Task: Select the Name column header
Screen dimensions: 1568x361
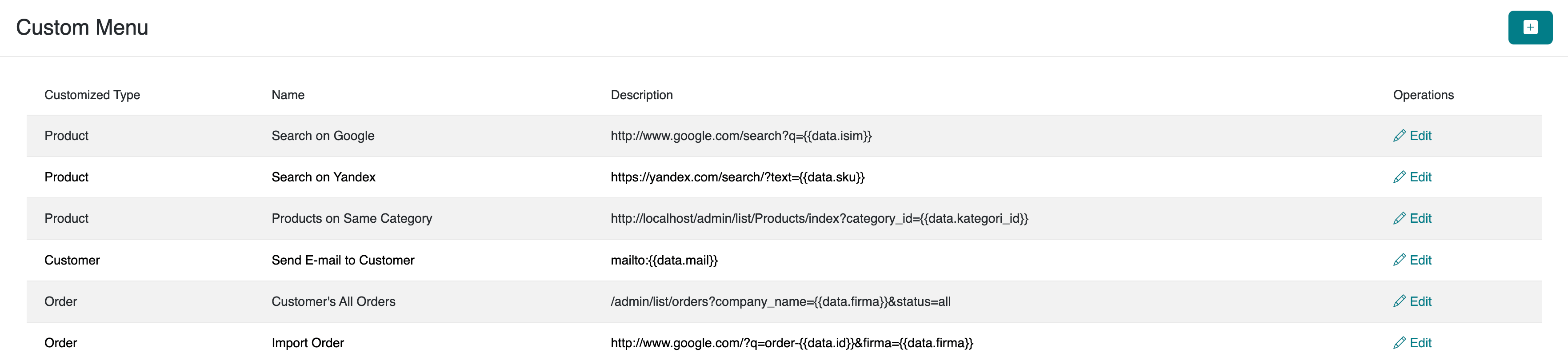Action: (288, 95)
